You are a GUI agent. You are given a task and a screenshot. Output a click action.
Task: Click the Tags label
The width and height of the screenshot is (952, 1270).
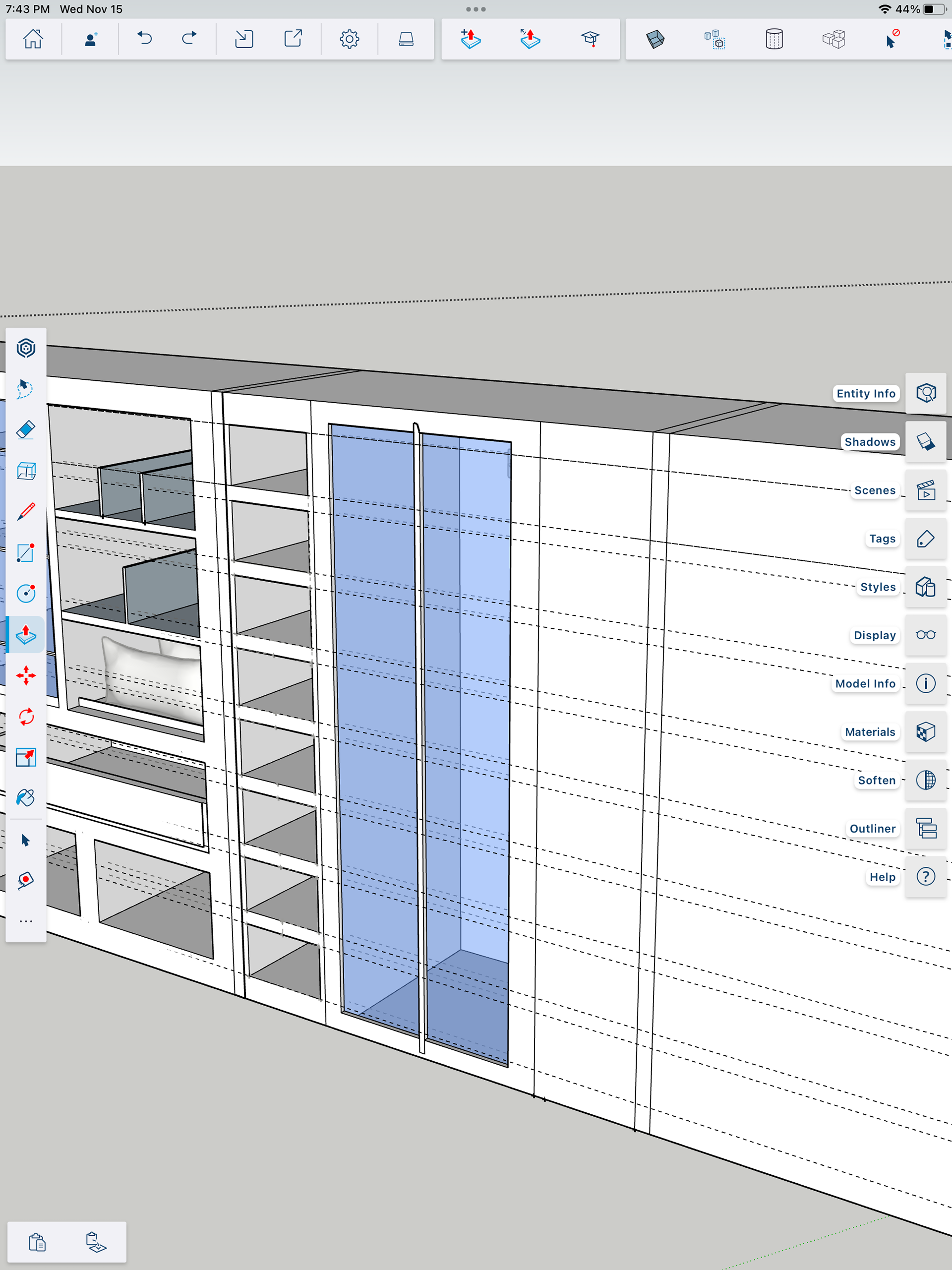click(x=882, y=539)
